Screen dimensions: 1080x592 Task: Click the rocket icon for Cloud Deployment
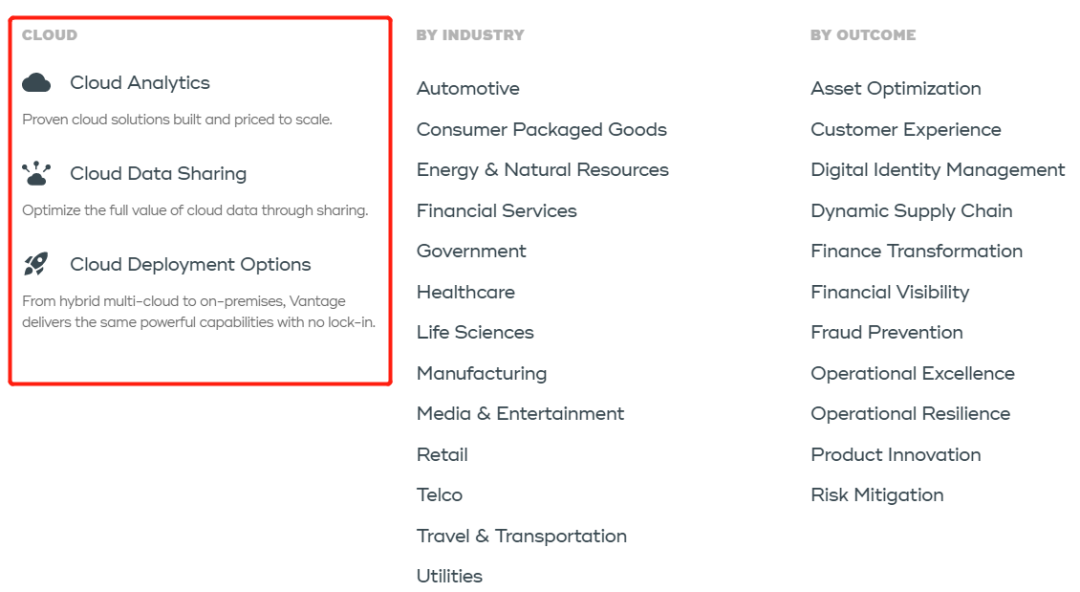tap(36, 264)
